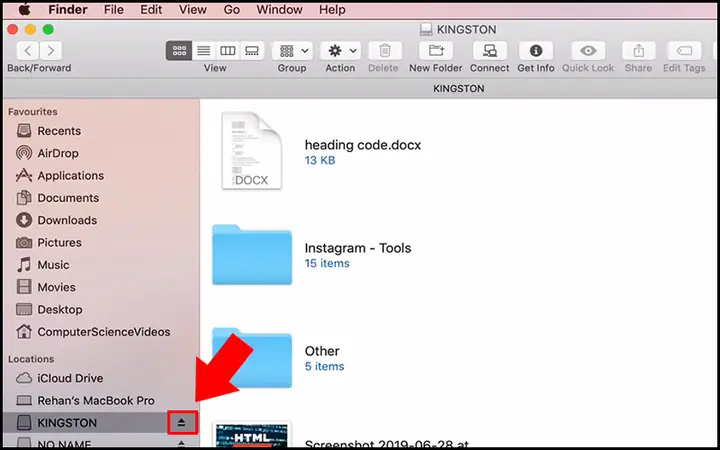Open the Go menu

point(231,10)
